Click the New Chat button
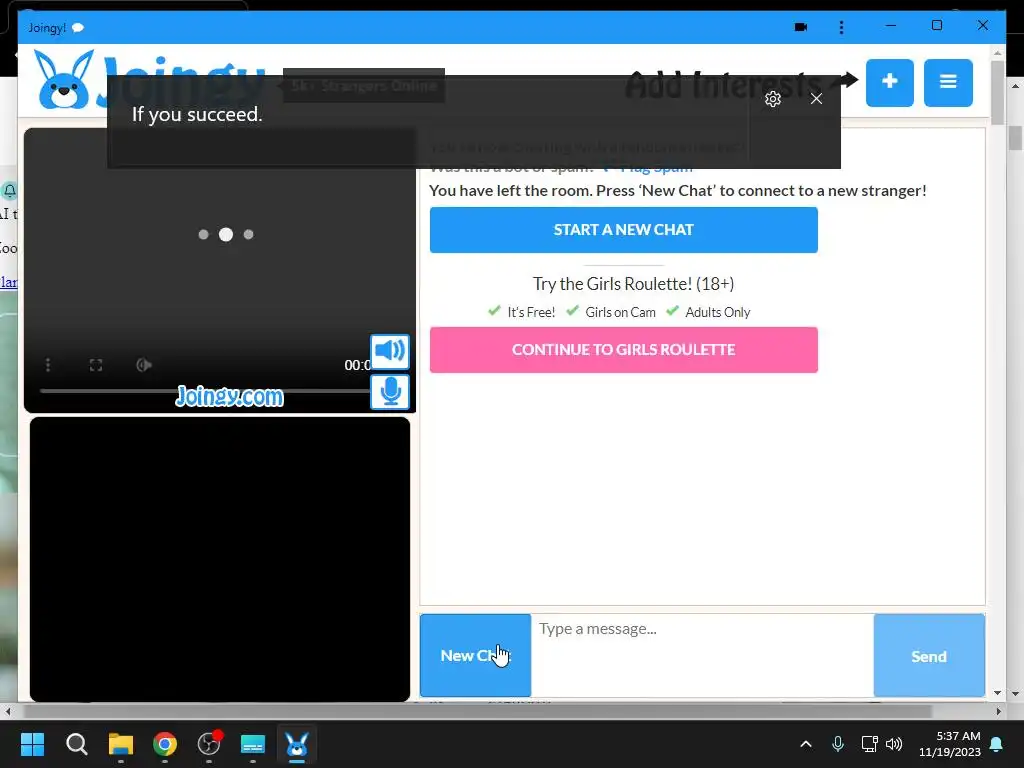The image size is (1024, 768). pyautogui.click(x=475, y=655)
